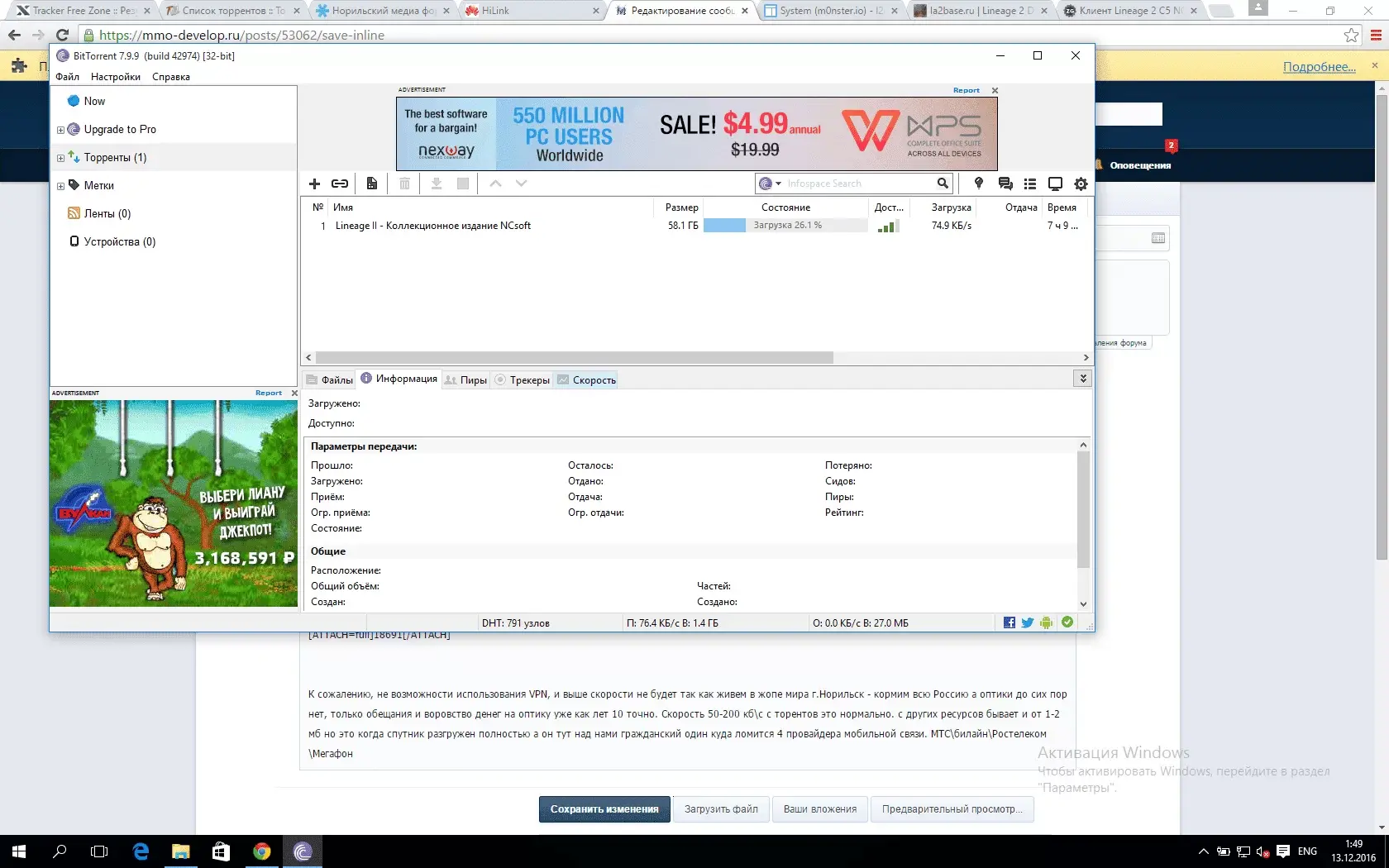Reload the page in the browser
The height and width of the screenshot is (868, 1389).
tap(62, 35)
